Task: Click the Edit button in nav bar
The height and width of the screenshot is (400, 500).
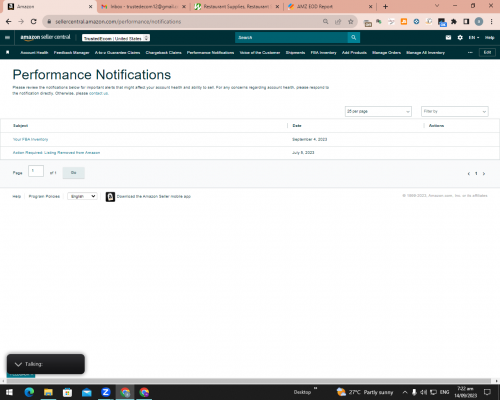Action: click(x=487, y=52)
